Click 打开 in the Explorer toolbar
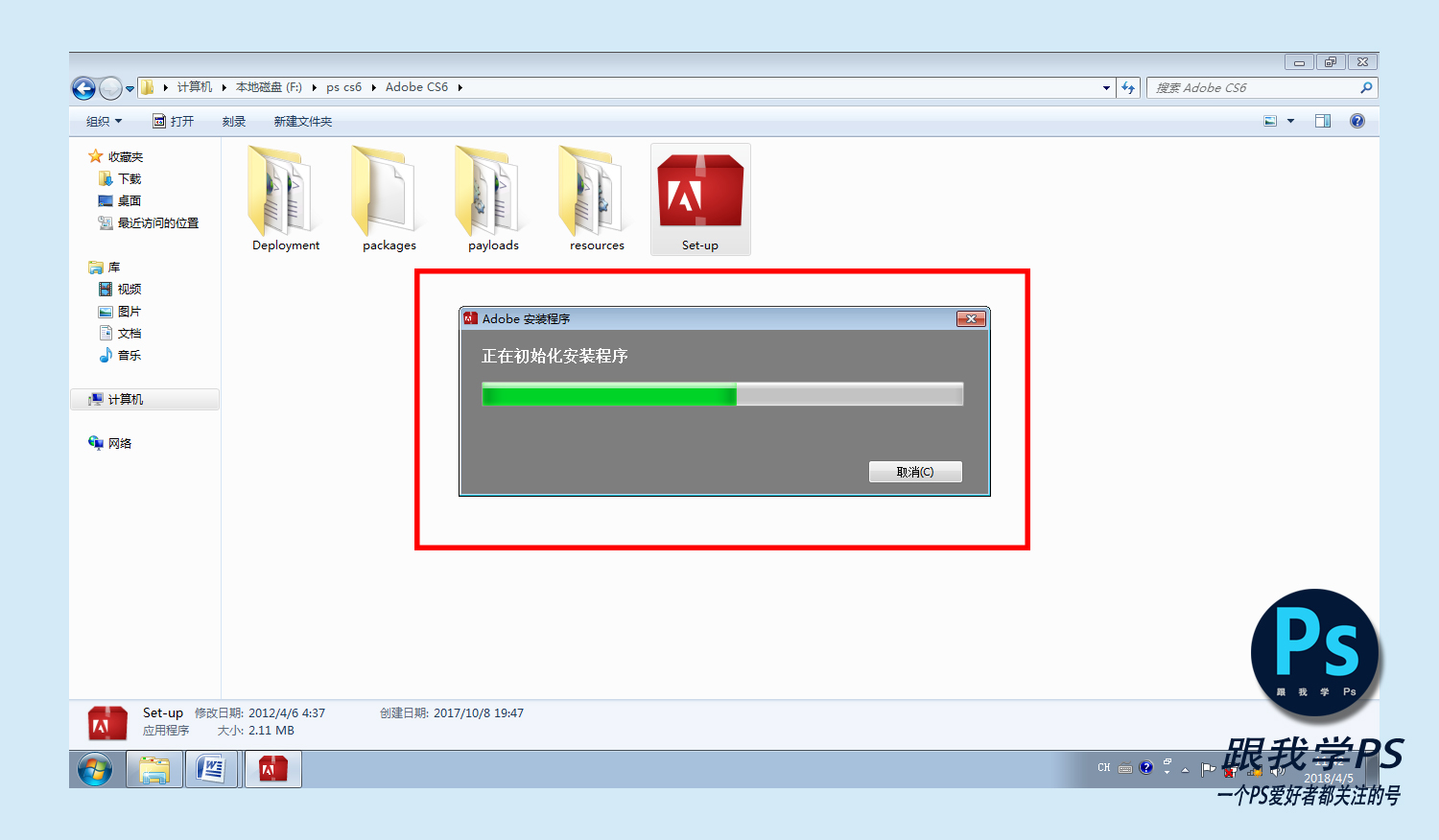The width and height of the screenshot is (1439, 840). click(x=174, y=122)
